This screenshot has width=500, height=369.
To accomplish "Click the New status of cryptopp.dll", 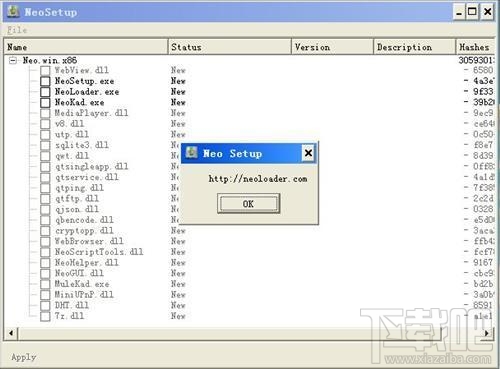I will tap(178, 231).
